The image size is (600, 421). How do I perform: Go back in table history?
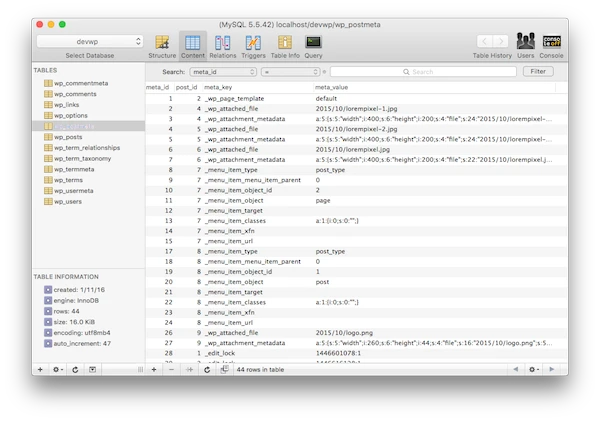point(484,41)
